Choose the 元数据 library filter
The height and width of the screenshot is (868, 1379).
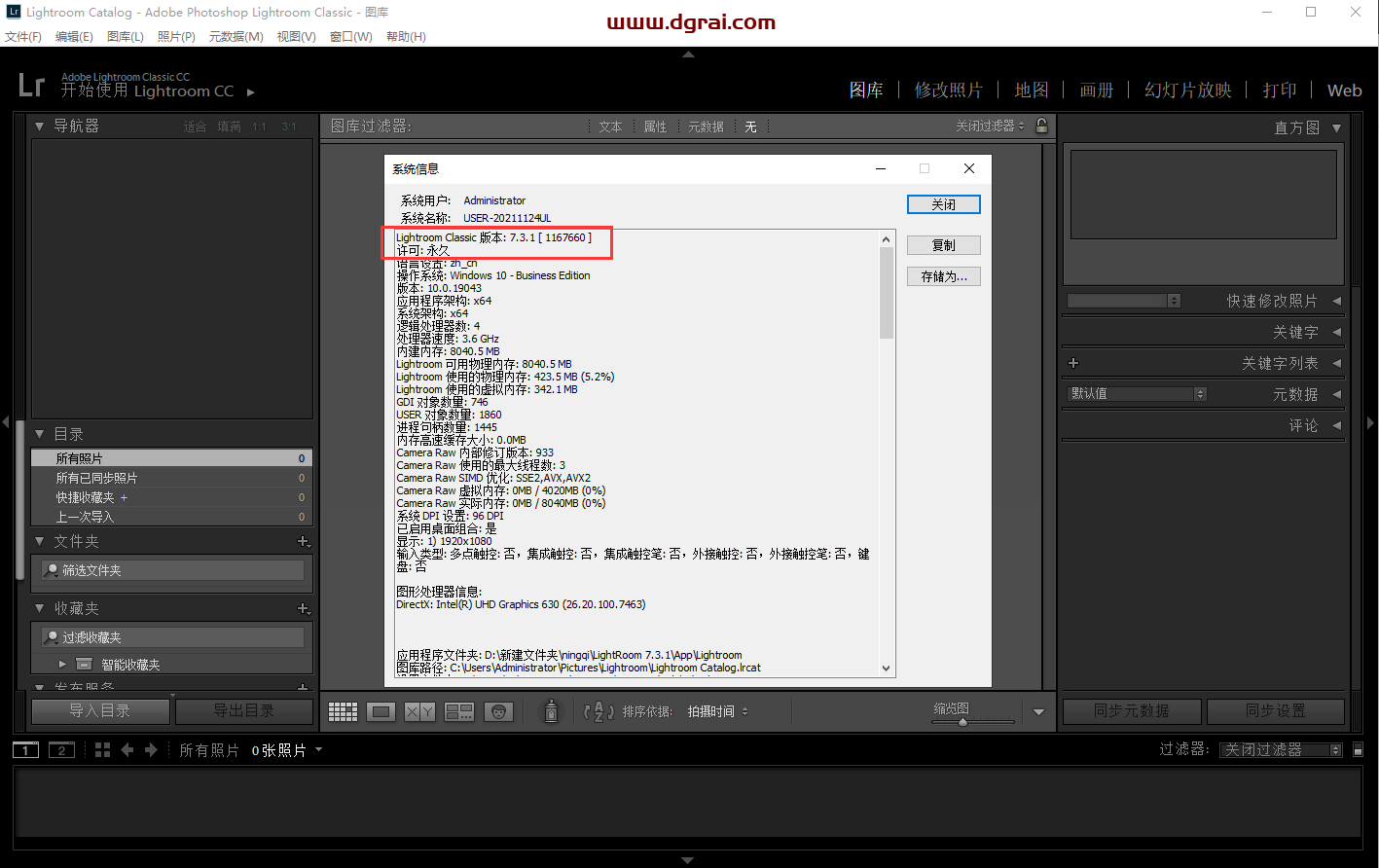(x=706, y=127)
